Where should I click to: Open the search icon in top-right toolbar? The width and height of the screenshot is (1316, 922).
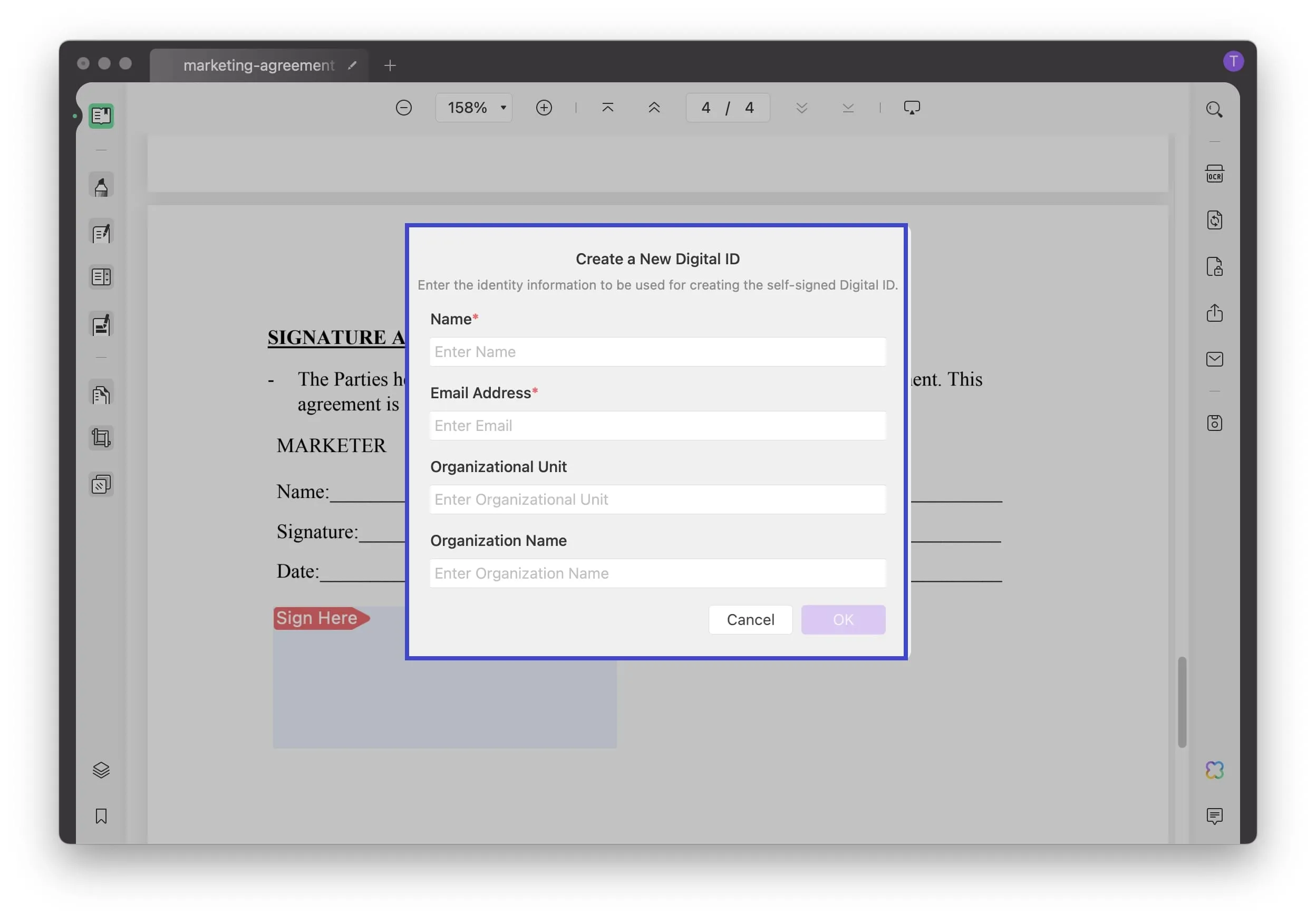coord(1216,108)
